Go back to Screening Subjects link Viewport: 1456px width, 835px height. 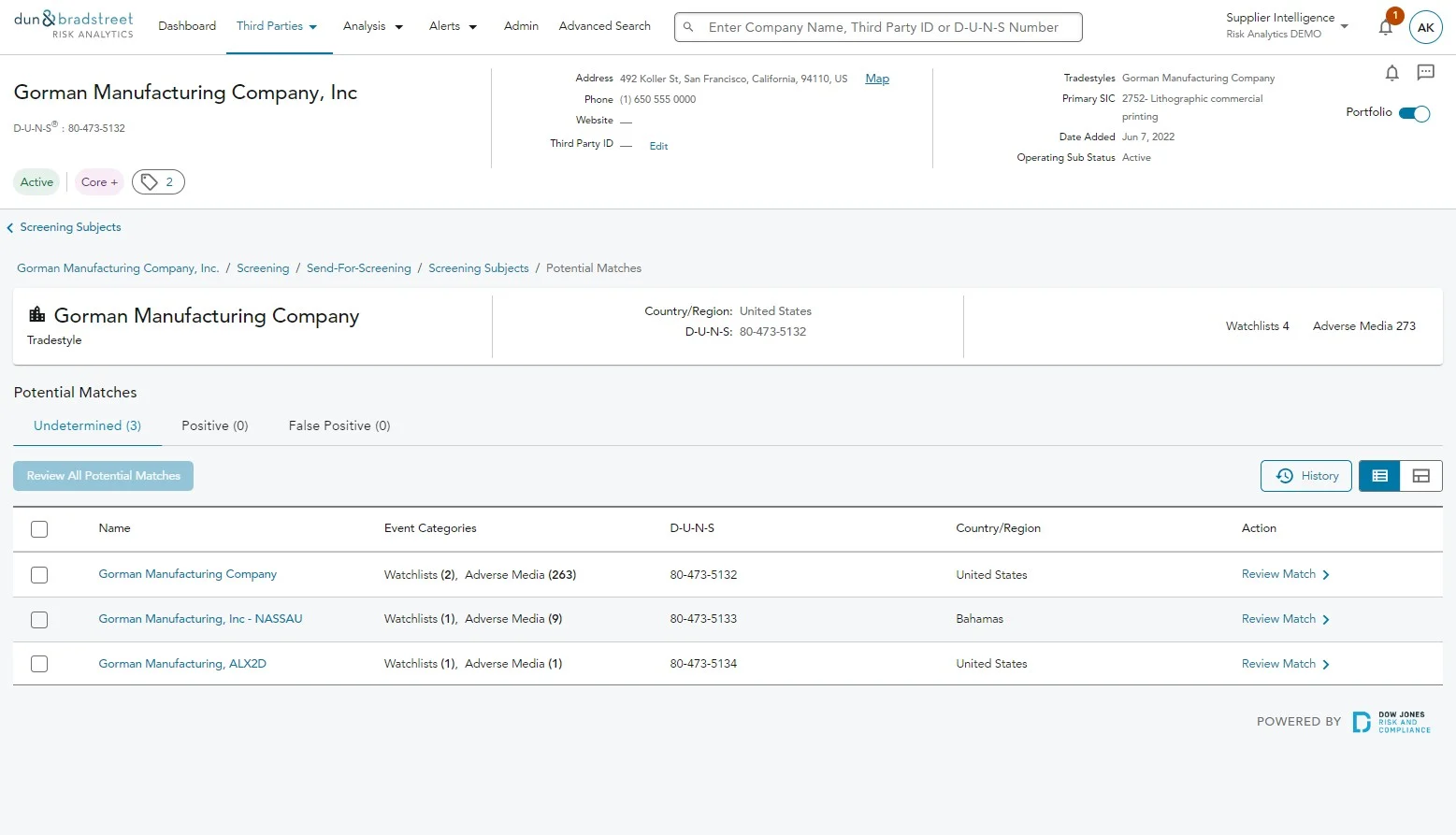tap(70, 227)
